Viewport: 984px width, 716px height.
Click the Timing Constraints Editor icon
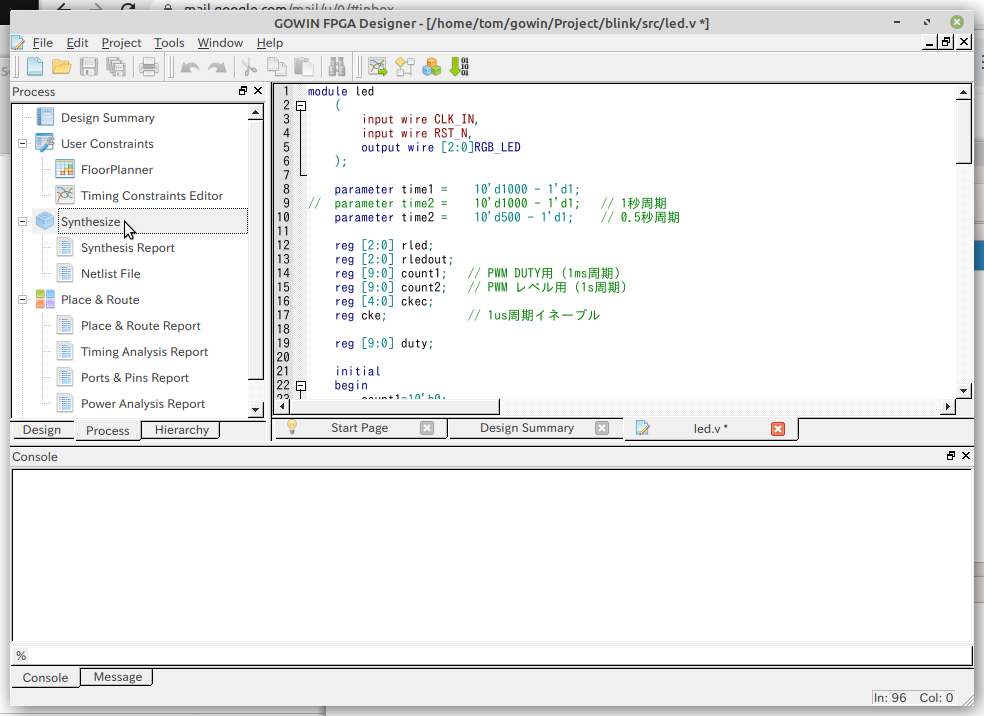[65, 195]
